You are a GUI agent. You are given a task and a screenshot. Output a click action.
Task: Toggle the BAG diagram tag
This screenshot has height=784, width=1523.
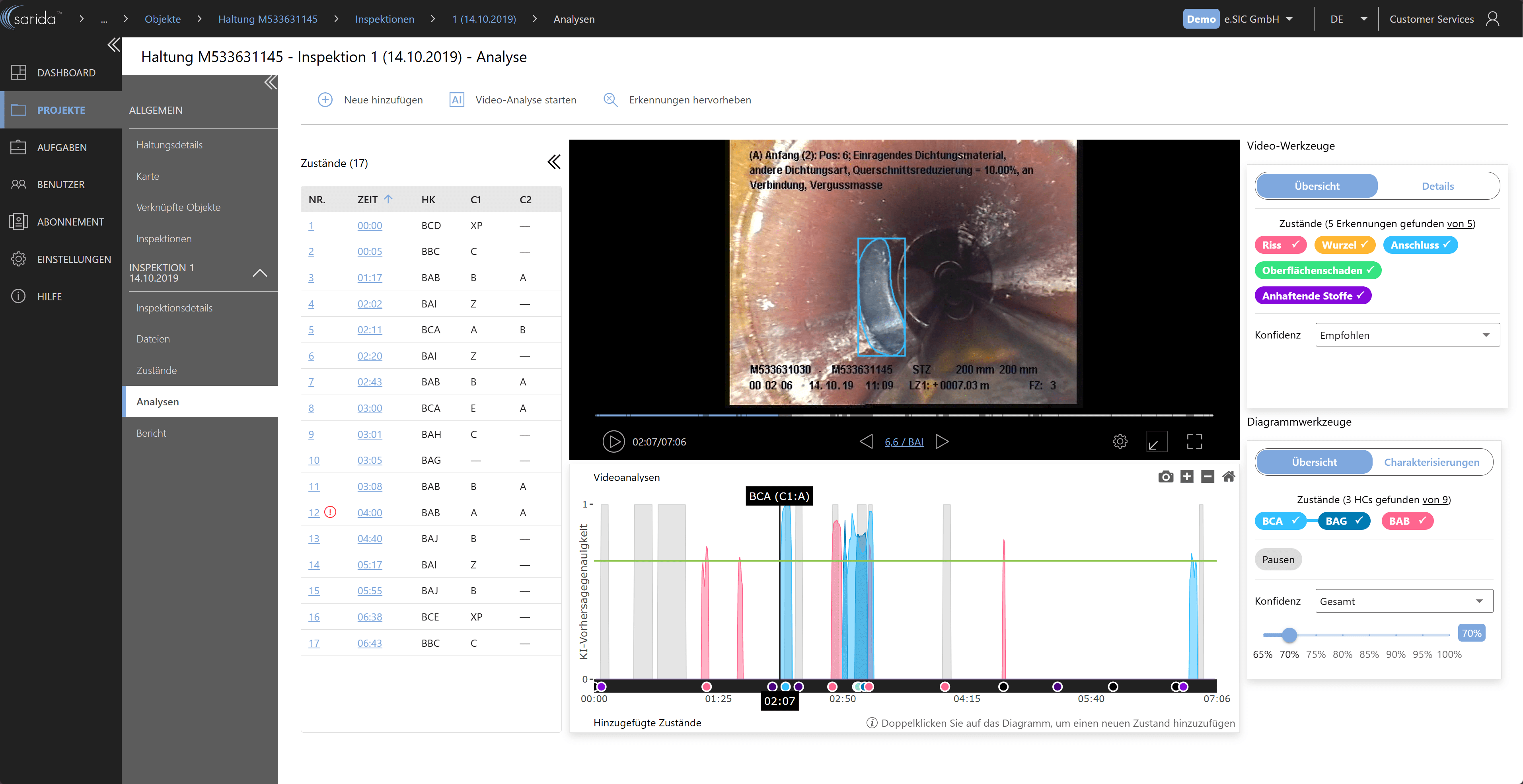[x=1344, y=521]
